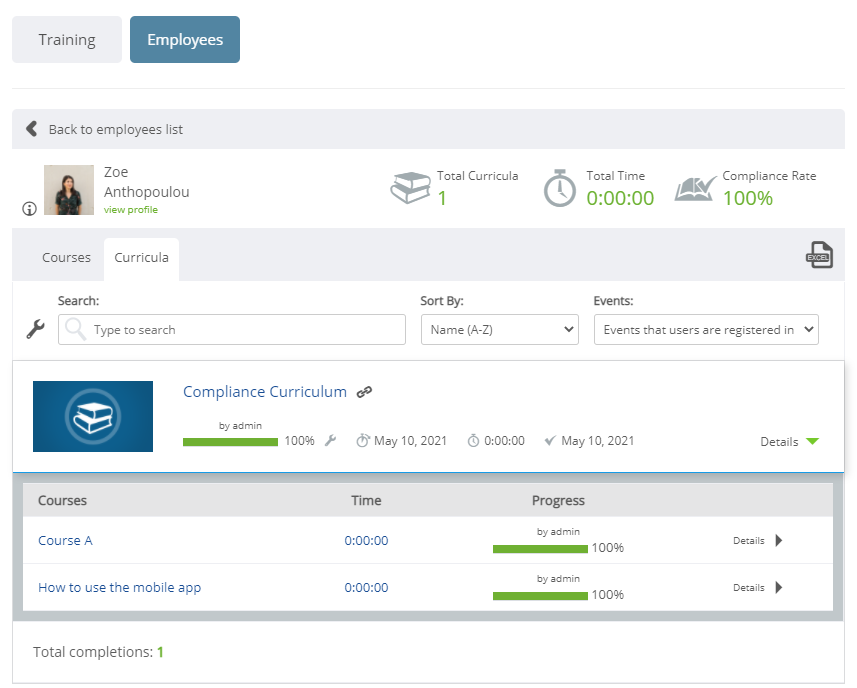Click the start date stopwatch icon
The width and height of the screenshot is (857, 688).
(x=363, y=440)
